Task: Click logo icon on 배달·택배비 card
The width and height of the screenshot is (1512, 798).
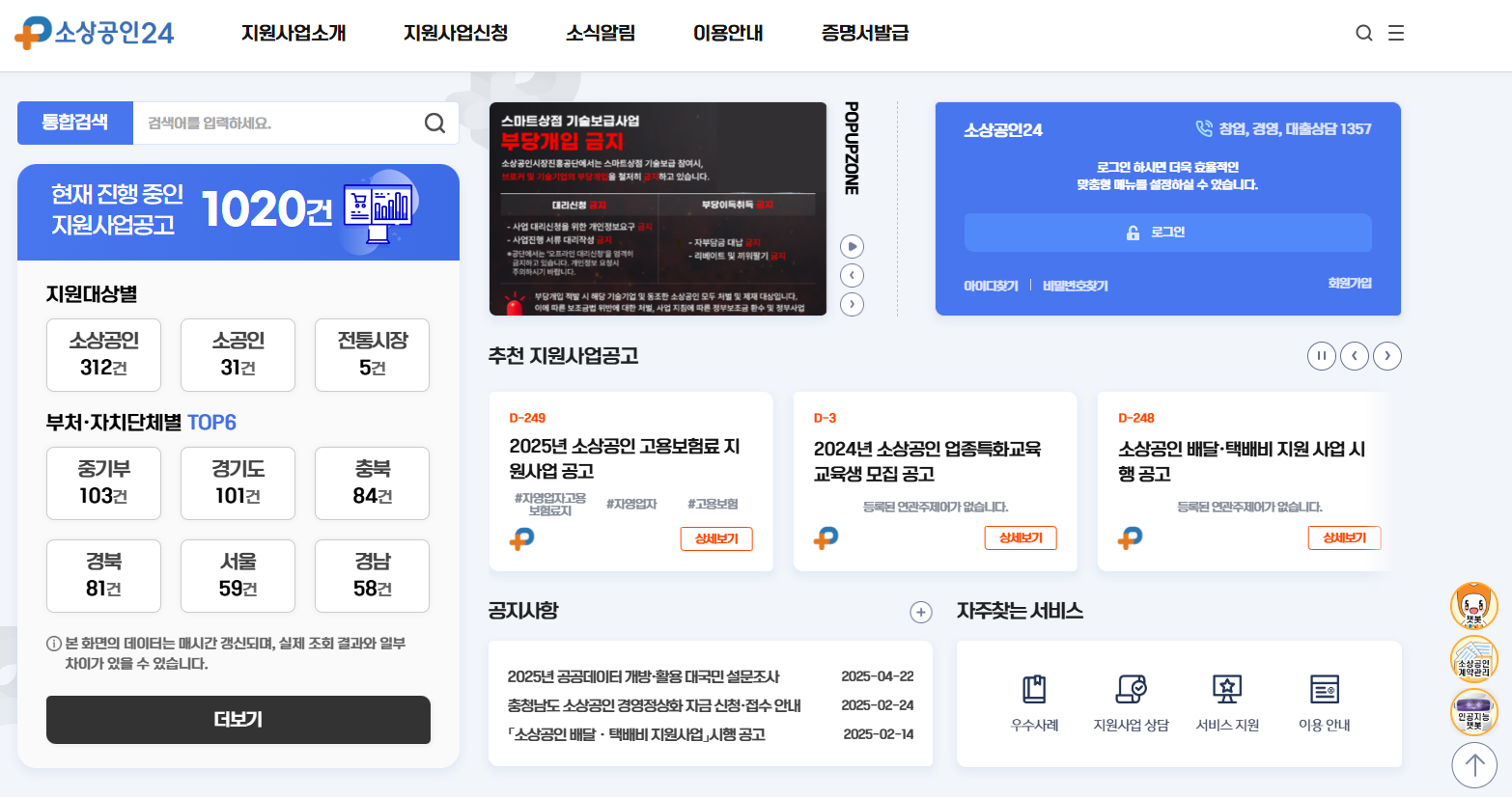Action: tap(1130, 537)
